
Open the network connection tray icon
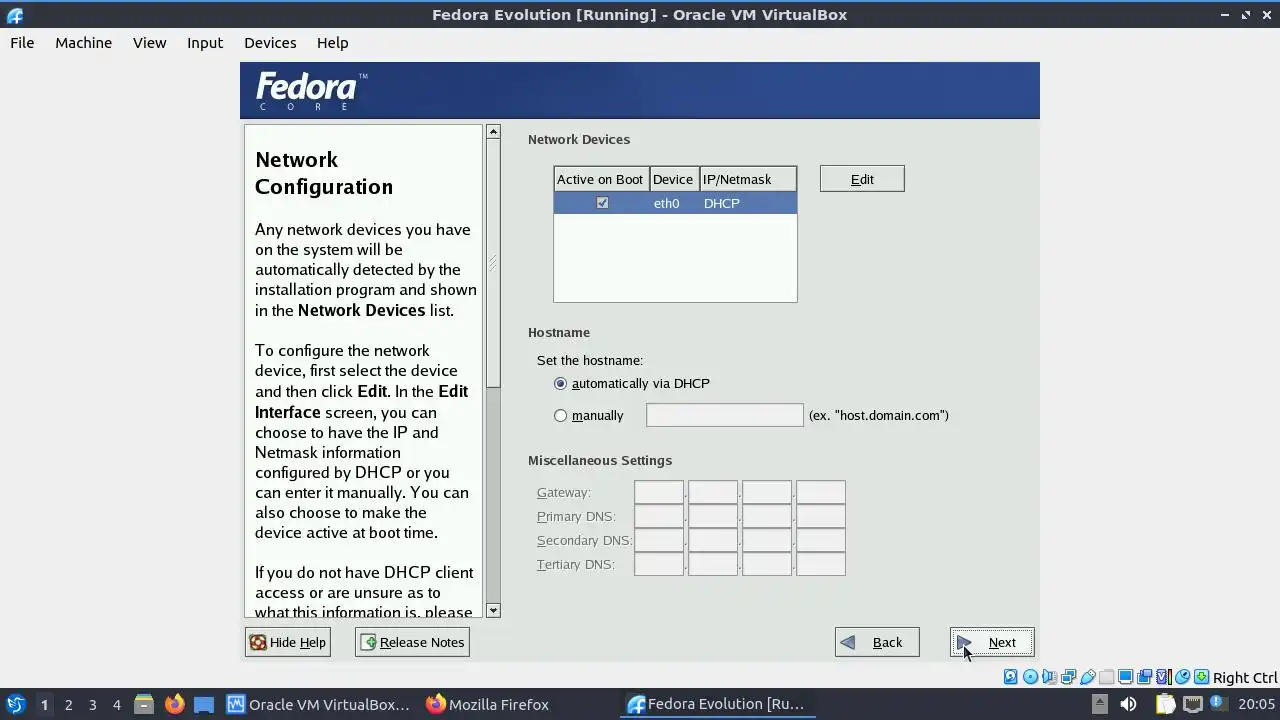(x=1193, y=704)
